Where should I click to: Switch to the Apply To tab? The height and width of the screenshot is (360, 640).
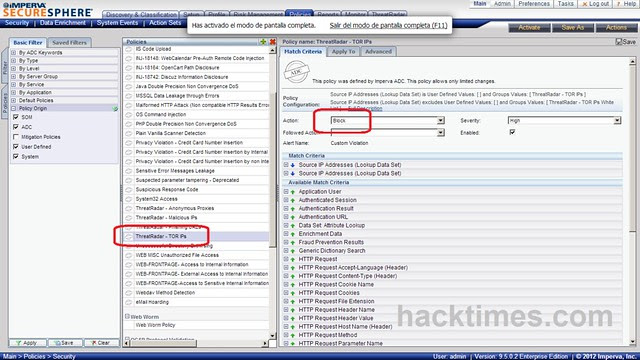343,51
